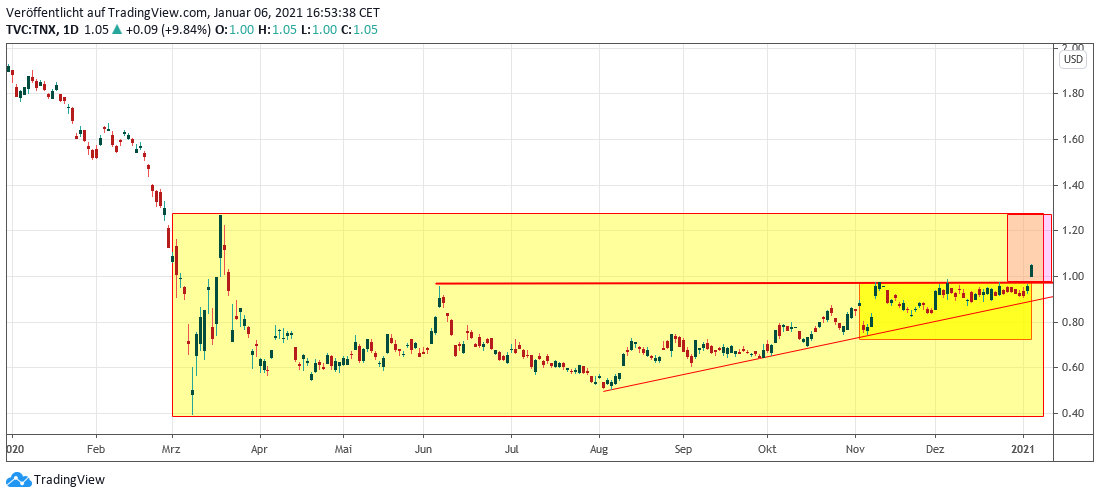Select the pink target rectangle at right

(1028, 248)
